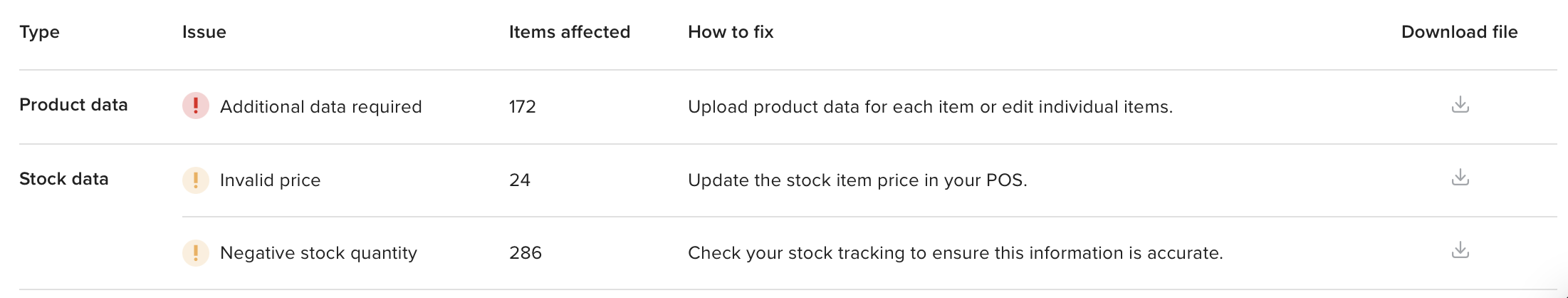Screen dimensions: 1568x298
Task: Select the Stock data type label
Action: tap(63, 179)
